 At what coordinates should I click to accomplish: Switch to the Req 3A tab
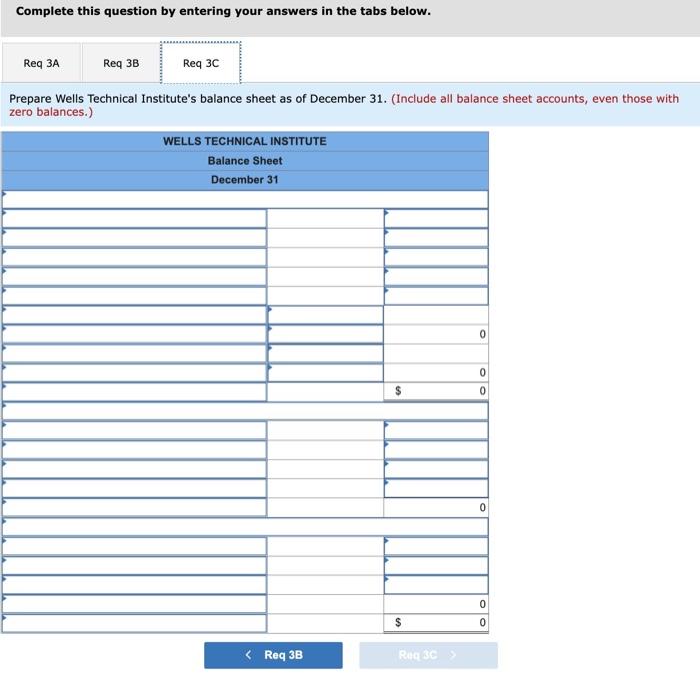click(41, 63)
